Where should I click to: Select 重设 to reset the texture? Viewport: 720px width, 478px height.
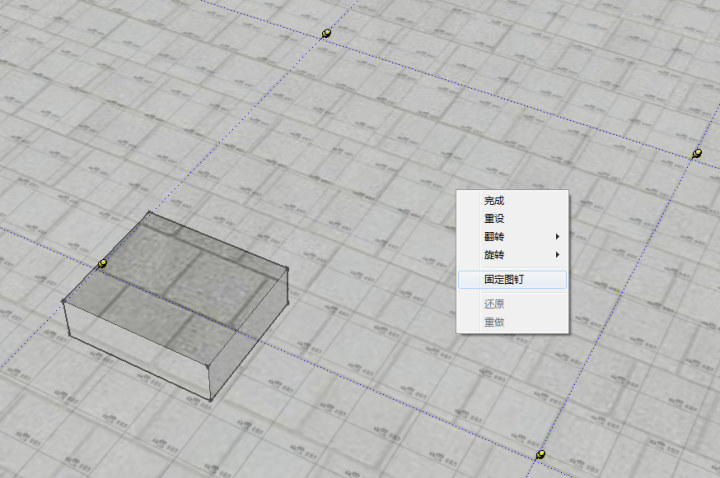[512, 219]
